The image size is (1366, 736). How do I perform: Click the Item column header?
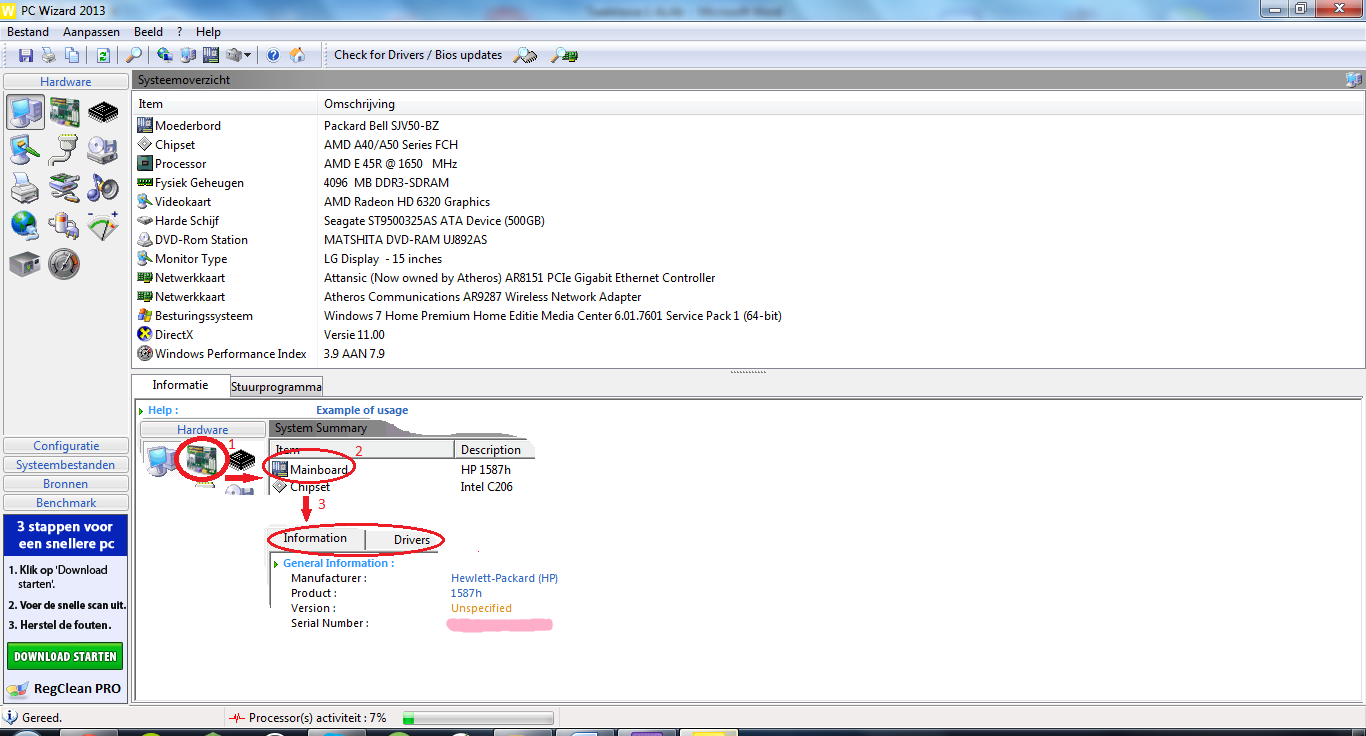click(x=225, y=104)
